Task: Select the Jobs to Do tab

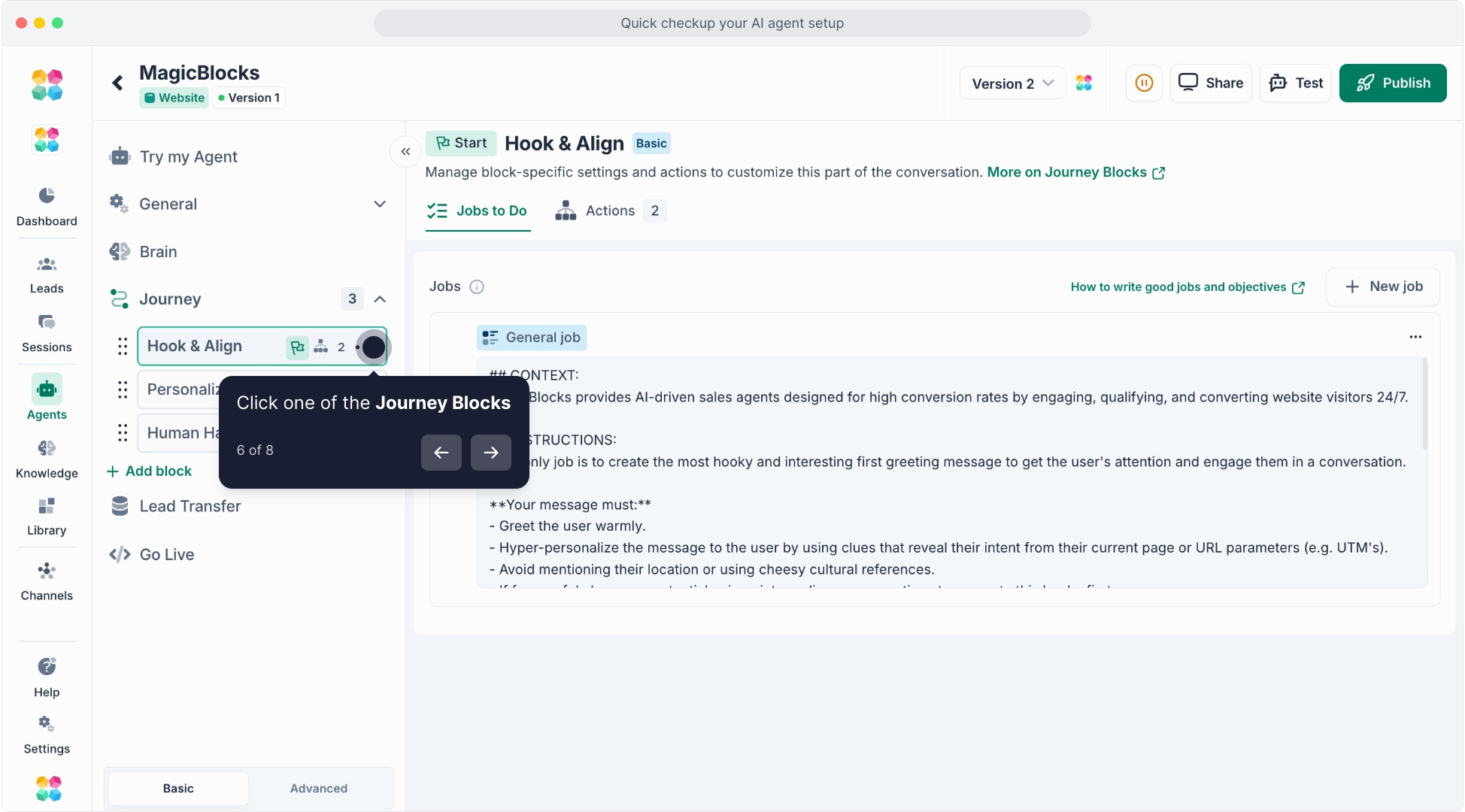Action: pyautogui.click(x=478, y=211)
